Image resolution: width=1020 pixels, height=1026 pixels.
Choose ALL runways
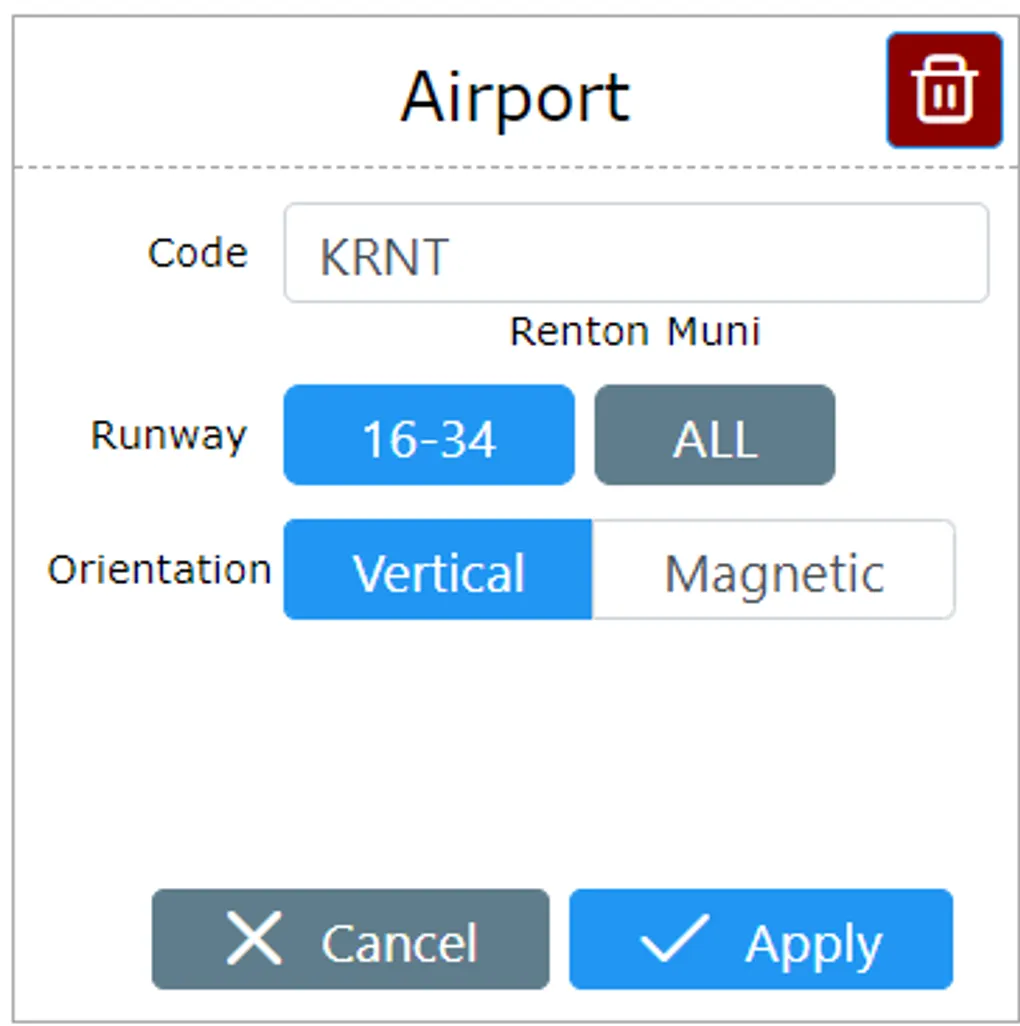(x=714, y=436)
